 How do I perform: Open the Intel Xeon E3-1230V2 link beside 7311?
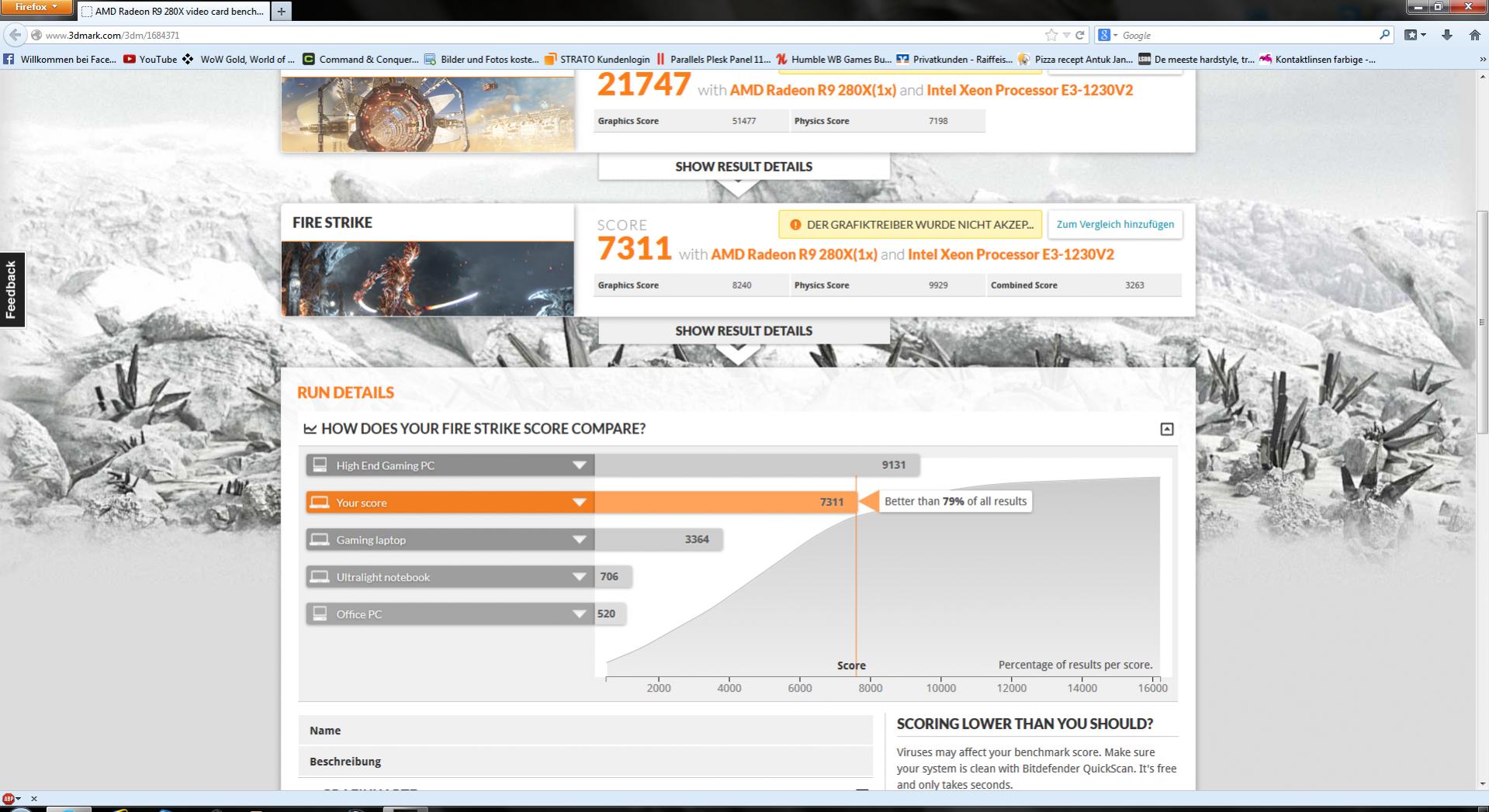click(x=1011, y=254)
